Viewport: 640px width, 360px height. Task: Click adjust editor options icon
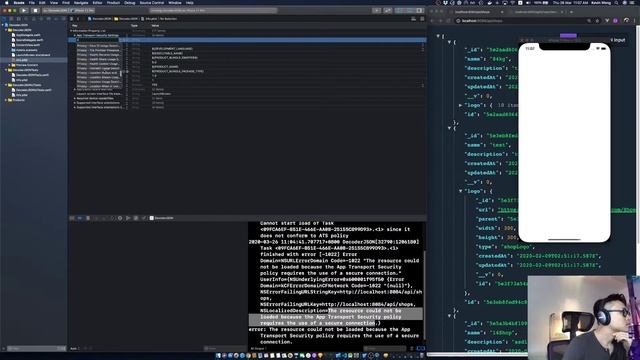point(414,19)
